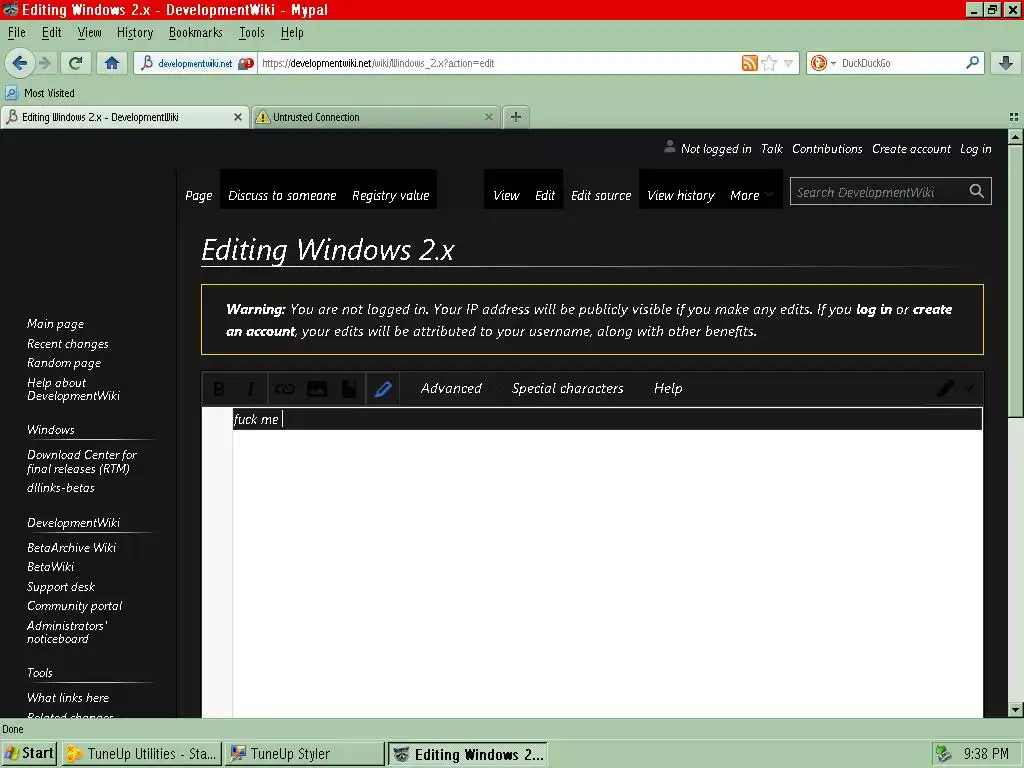The height and width of the screenshot is (768, 1024).
Task: Subscribe via the RSS feed icon
Action: [x=750, y=63]
